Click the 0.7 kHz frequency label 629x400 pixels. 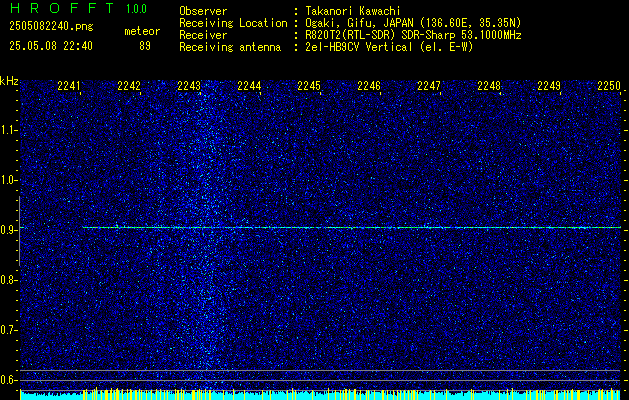8,330
